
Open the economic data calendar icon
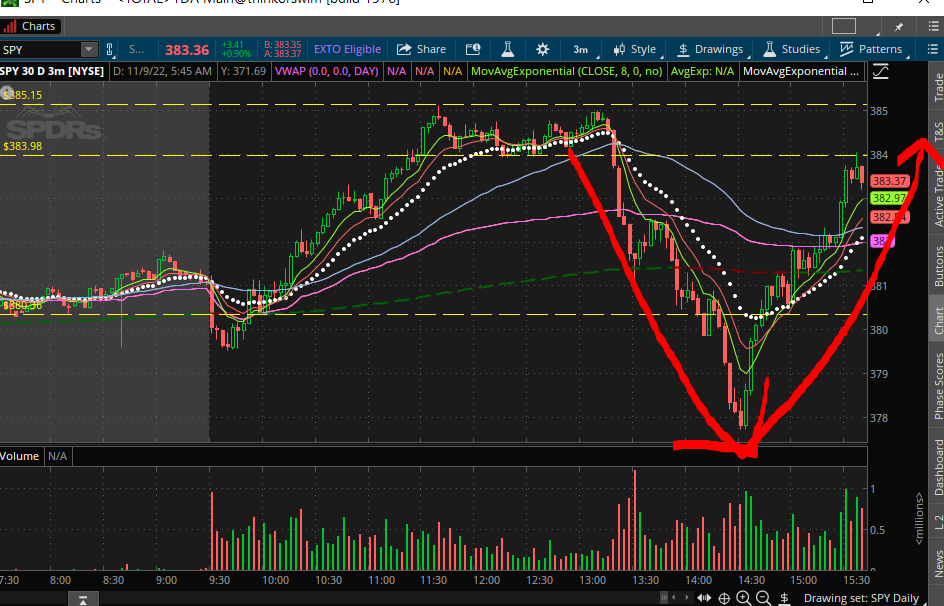473,49
